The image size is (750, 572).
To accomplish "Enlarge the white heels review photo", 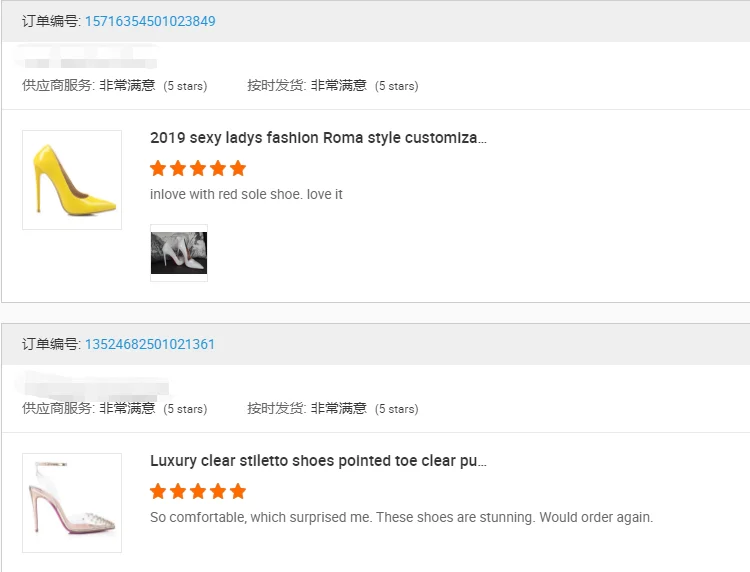I will [x=179, y=253].
